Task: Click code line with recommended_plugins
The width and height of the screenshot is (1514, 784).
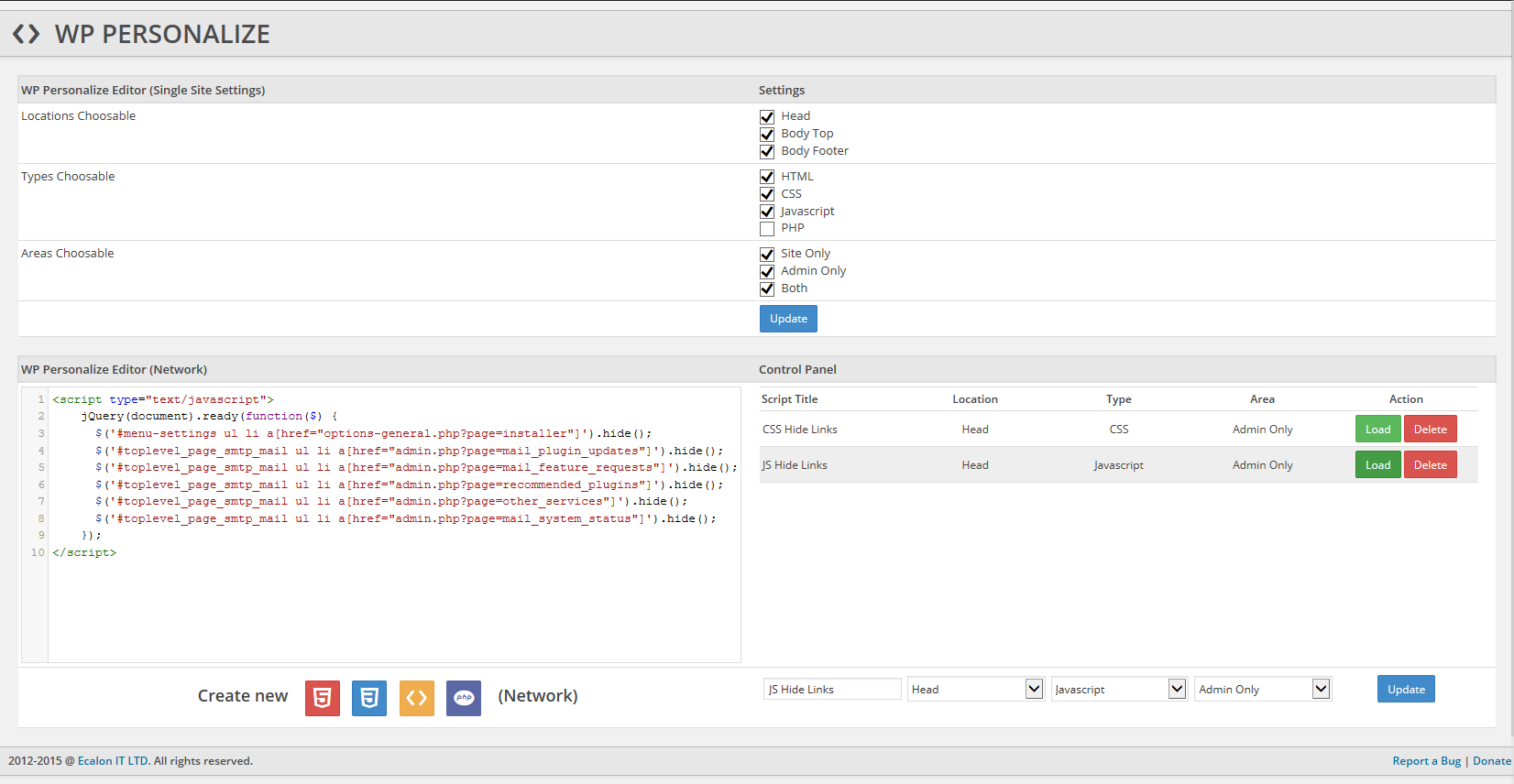Action: point(409,485)
